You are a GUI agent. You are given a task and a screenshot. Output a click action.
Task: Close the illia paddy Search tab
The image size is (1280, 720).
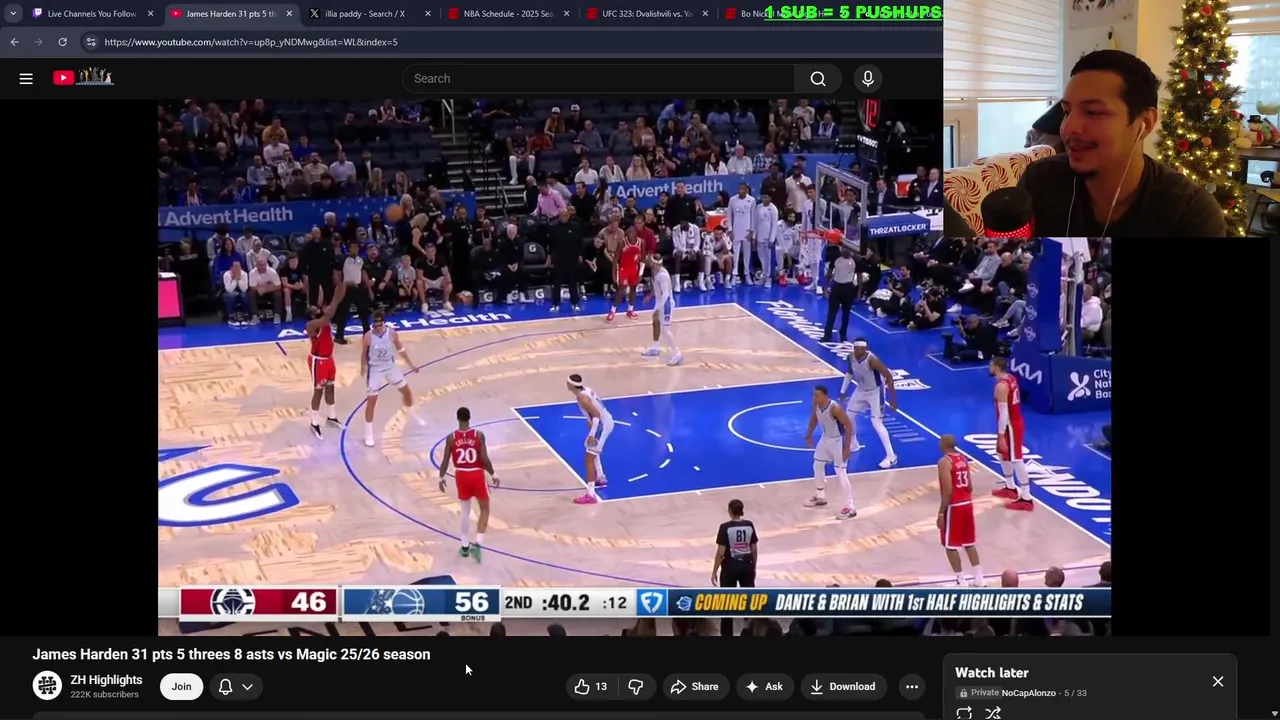click(x=428, y=14)
